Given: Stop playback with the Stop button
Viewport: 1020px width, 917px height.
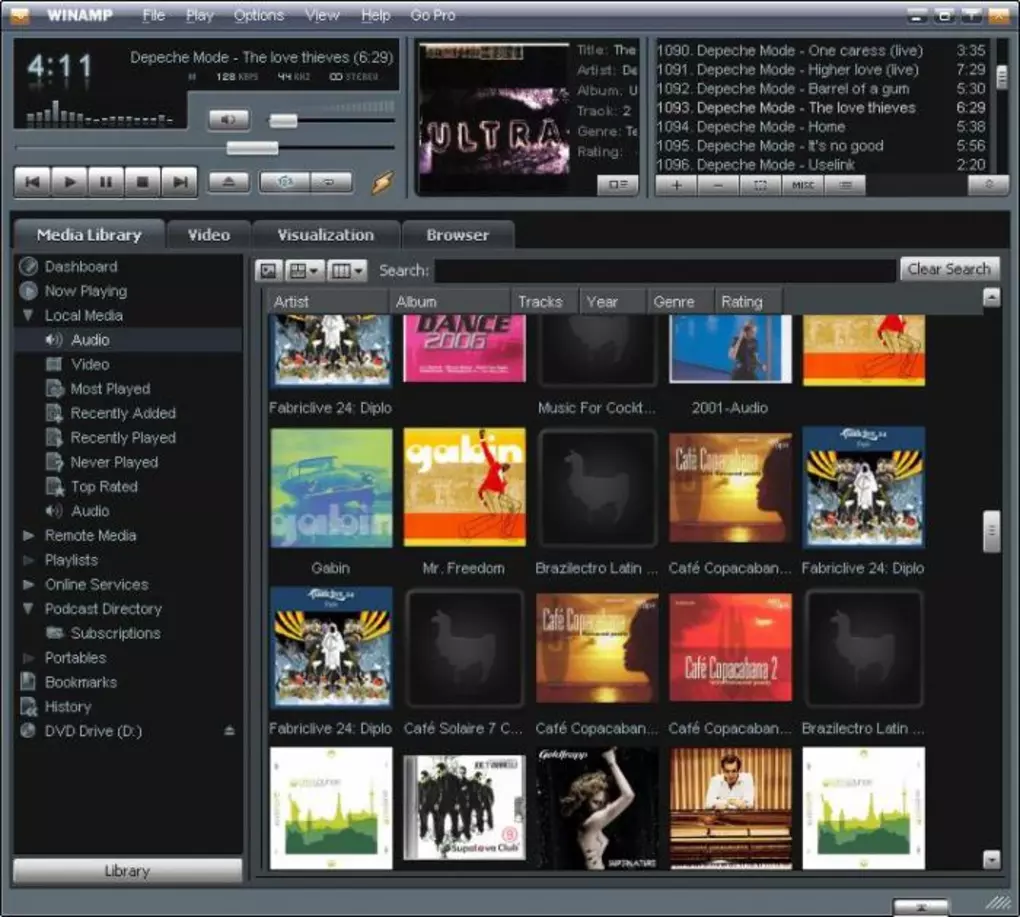Looking at the screenshot, I should pyautogui.click(x=143, y=182).
